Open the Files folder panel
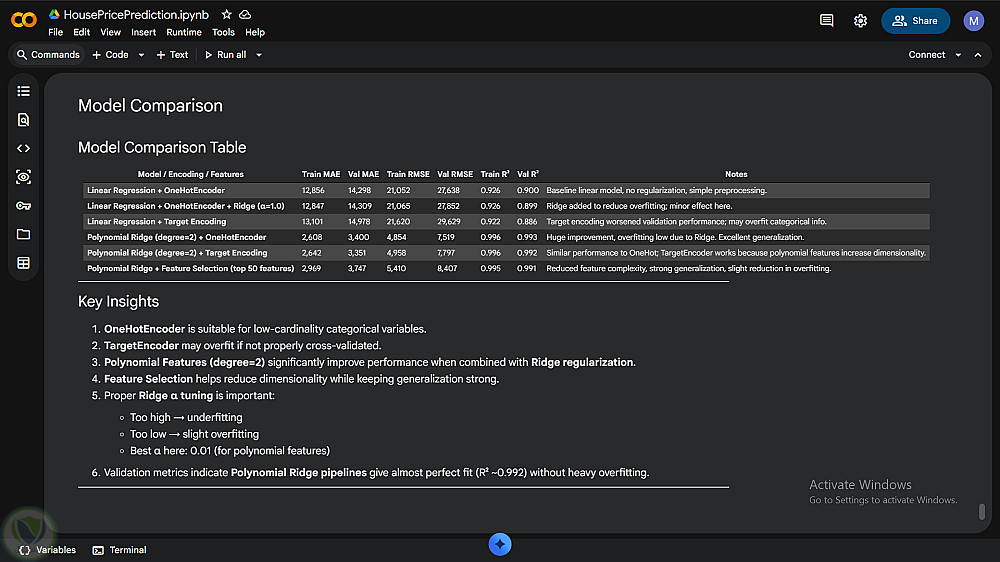Viewport: 1000px width, 562px height. (x=23, y=234)
